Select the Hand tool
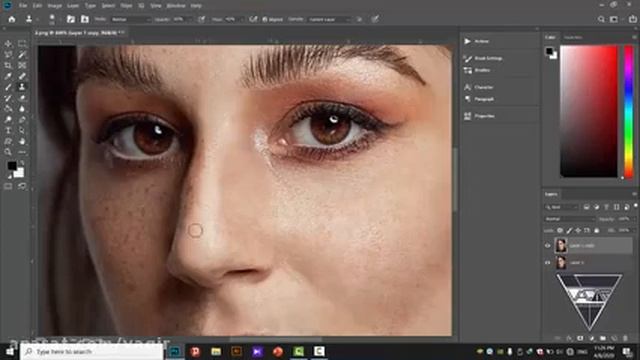Viewport: 640px width, 360px height. coord(22,141)
